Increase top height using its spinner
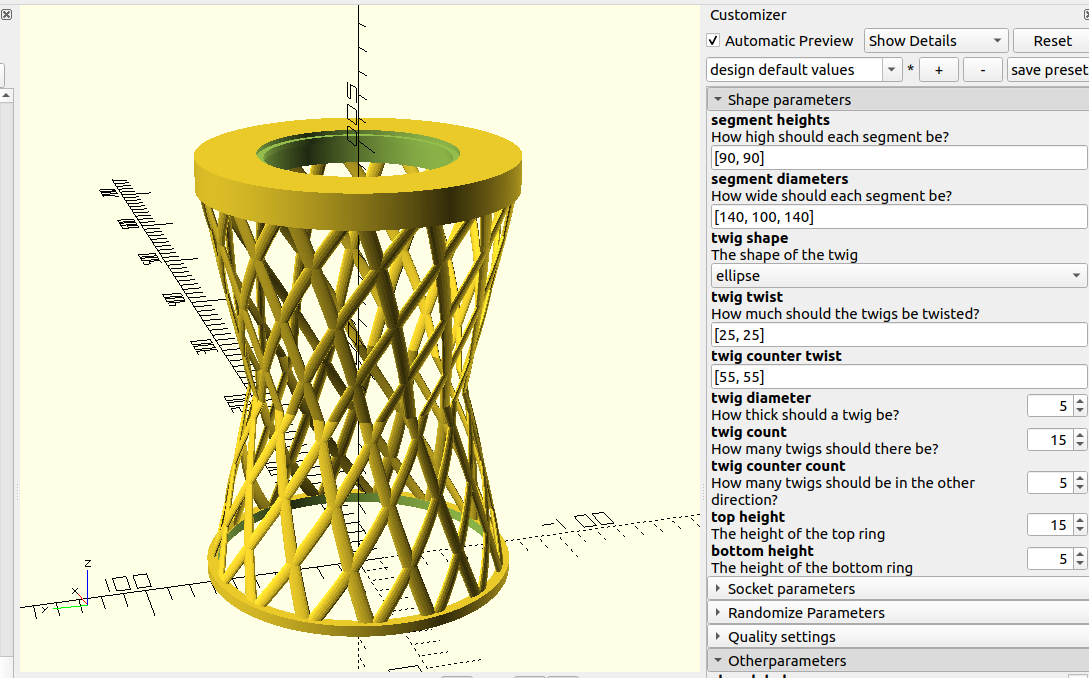 1079,520
